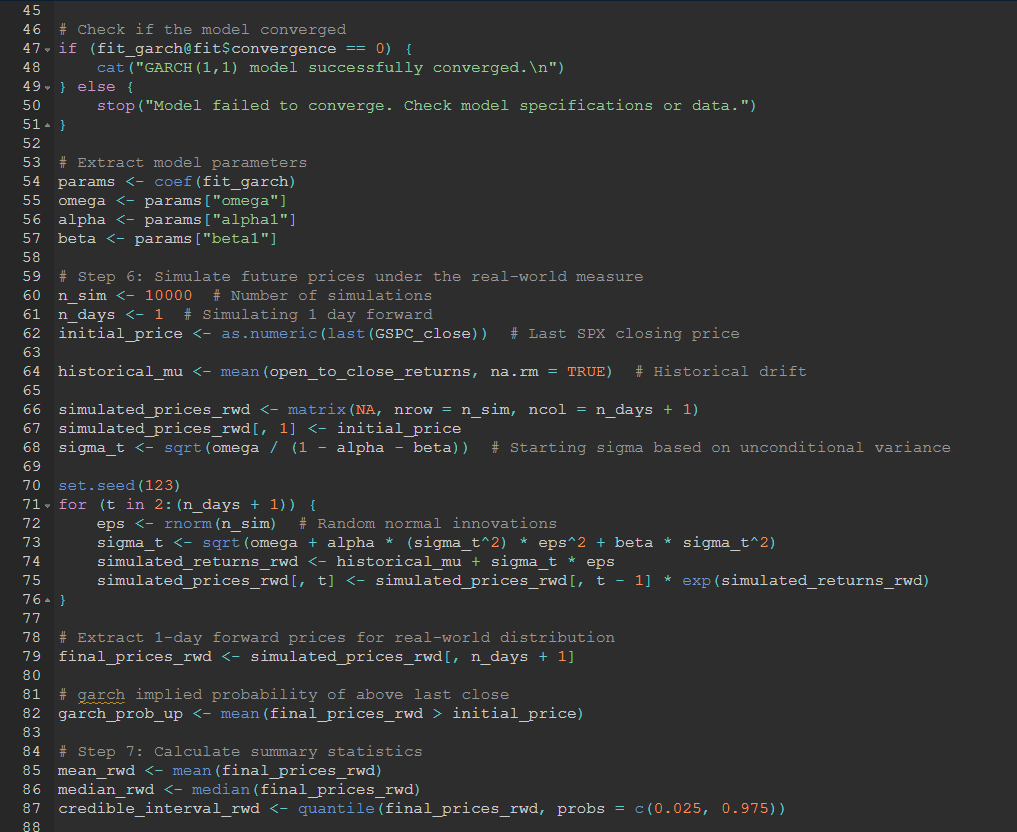Viewport: 1017px width, 832px height.
Task: Click the 'exp' function on line 75
Action: click(697, 580)
